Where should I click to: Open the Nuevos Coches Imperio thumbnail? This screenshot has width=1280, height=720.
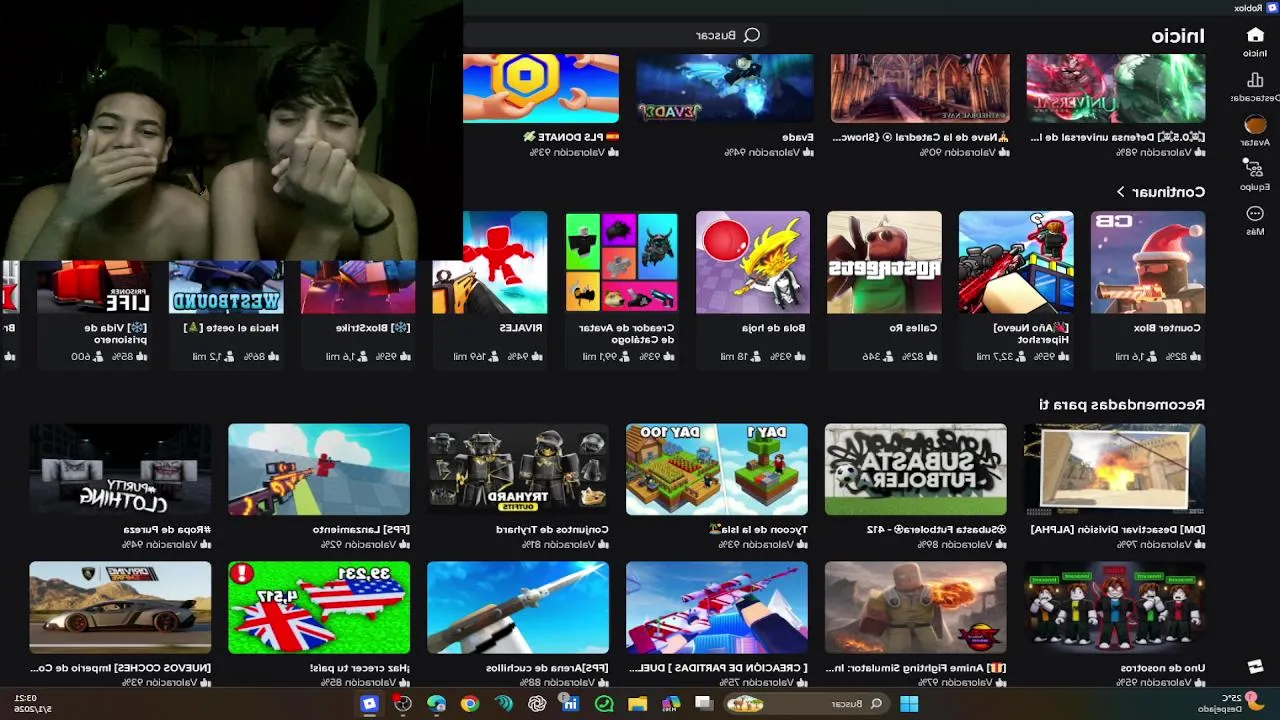pos(120,608)
